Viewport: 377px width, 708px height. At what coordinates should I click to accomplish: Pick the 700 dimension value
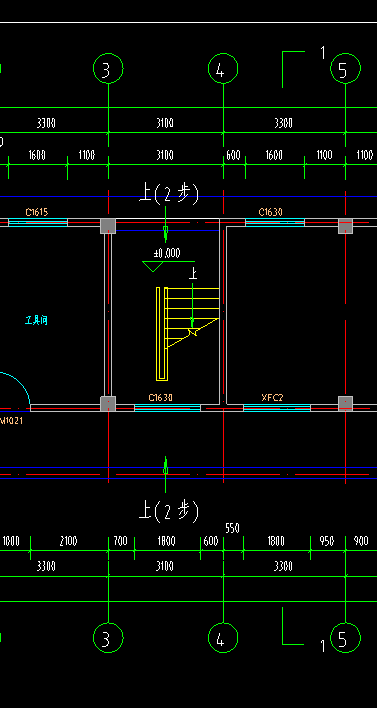121,541
